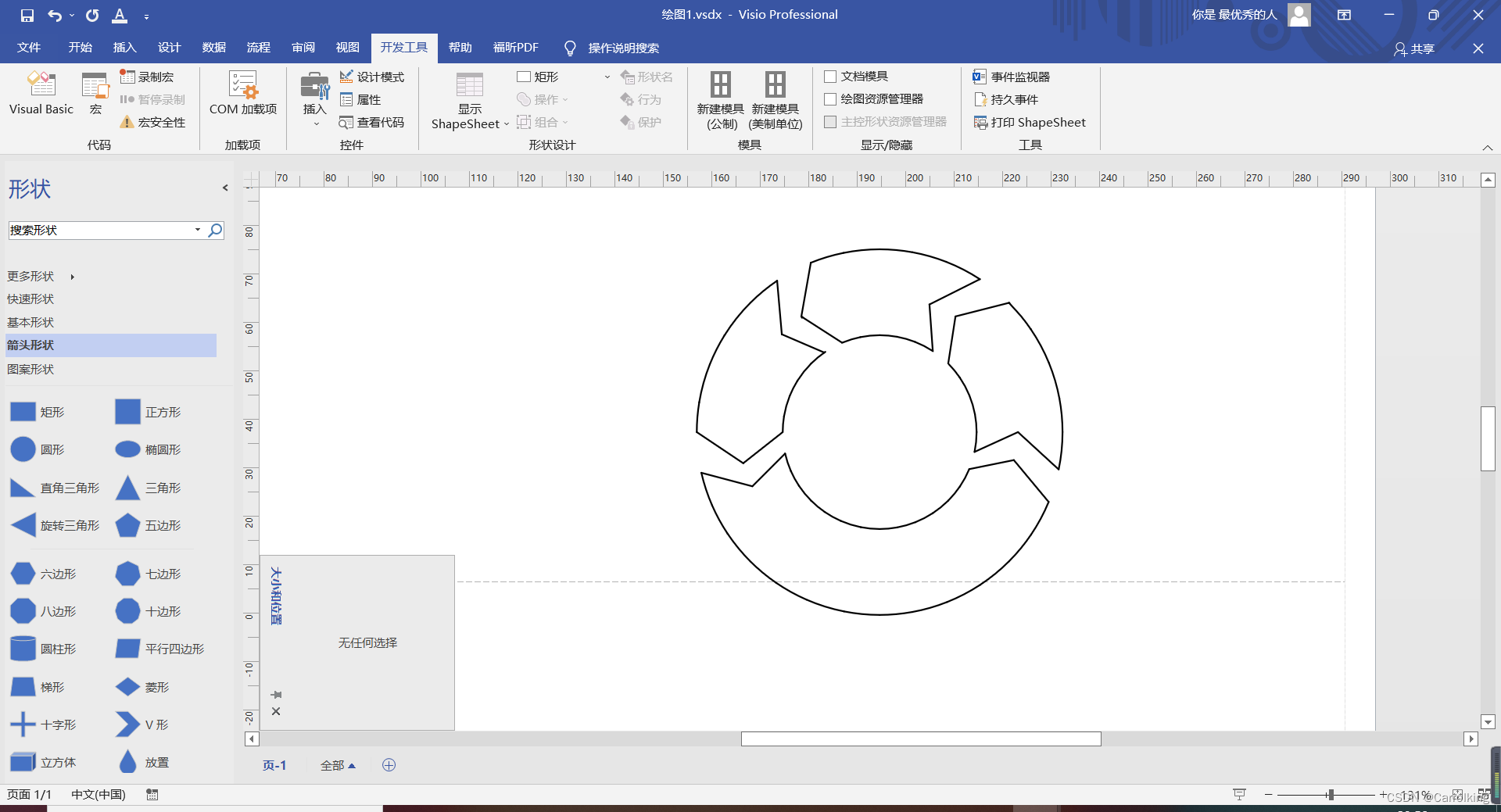Screen dimensions: 1501x812
Task: Open the search shapes dropdown arrow
Action: [198, 230]
